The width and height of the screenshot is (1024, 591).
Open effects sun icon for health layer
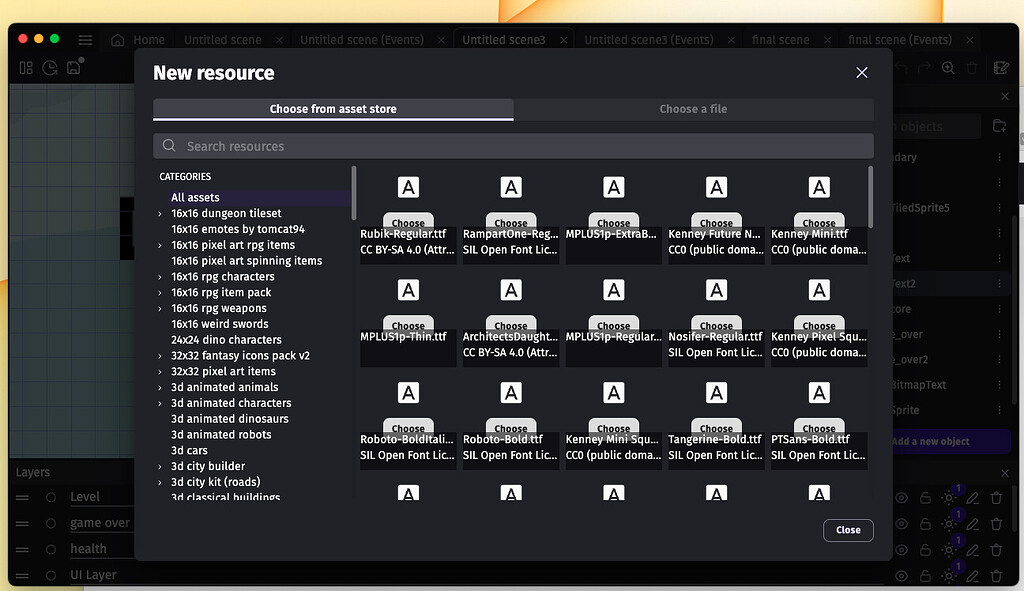(949, 549)
